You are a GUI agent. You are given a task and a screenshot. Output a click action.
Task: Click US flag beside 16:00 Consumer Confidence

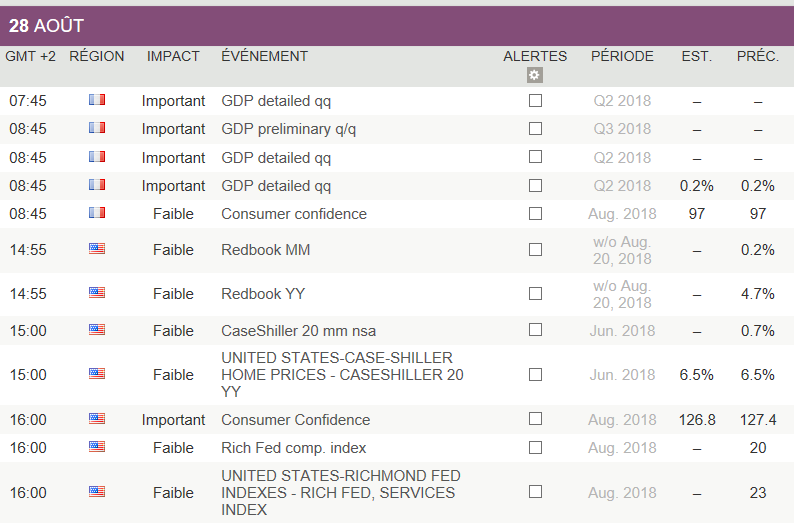click(x=97, y=419)
